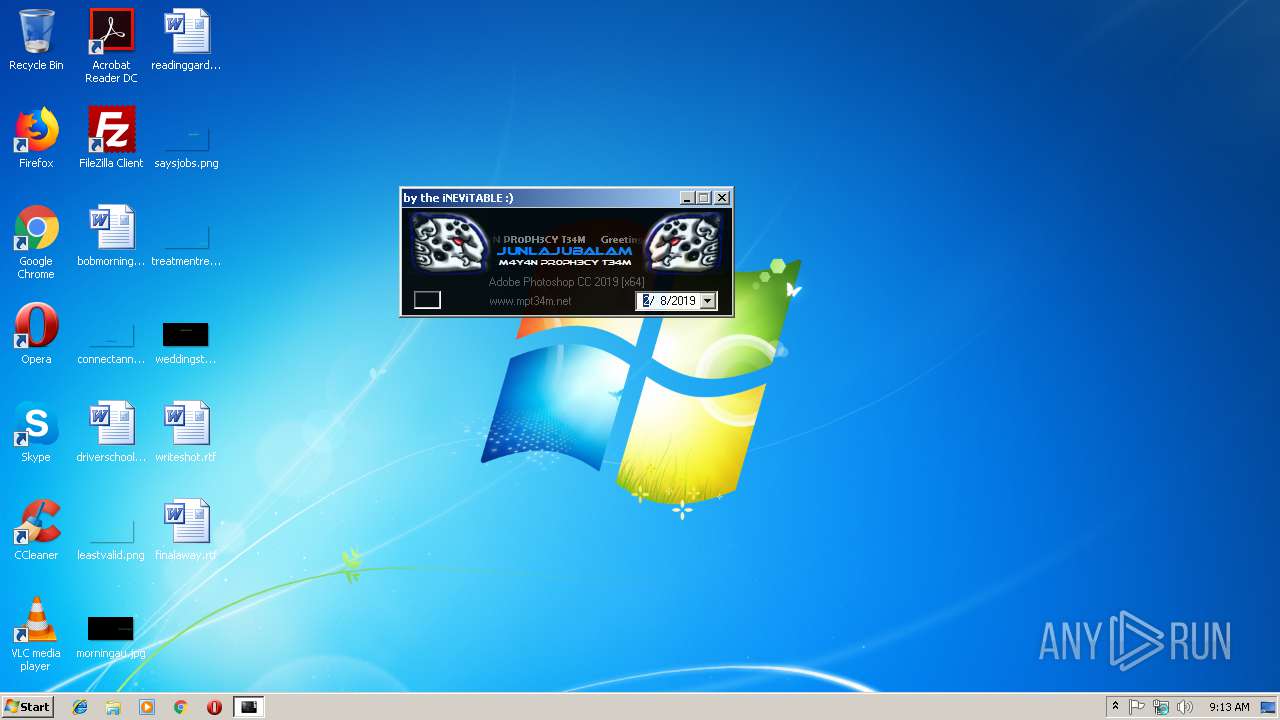Click the left jaguar logo image
This screenshot has width=1280, height=720.
pyautogui.click(x=449, y=243)
